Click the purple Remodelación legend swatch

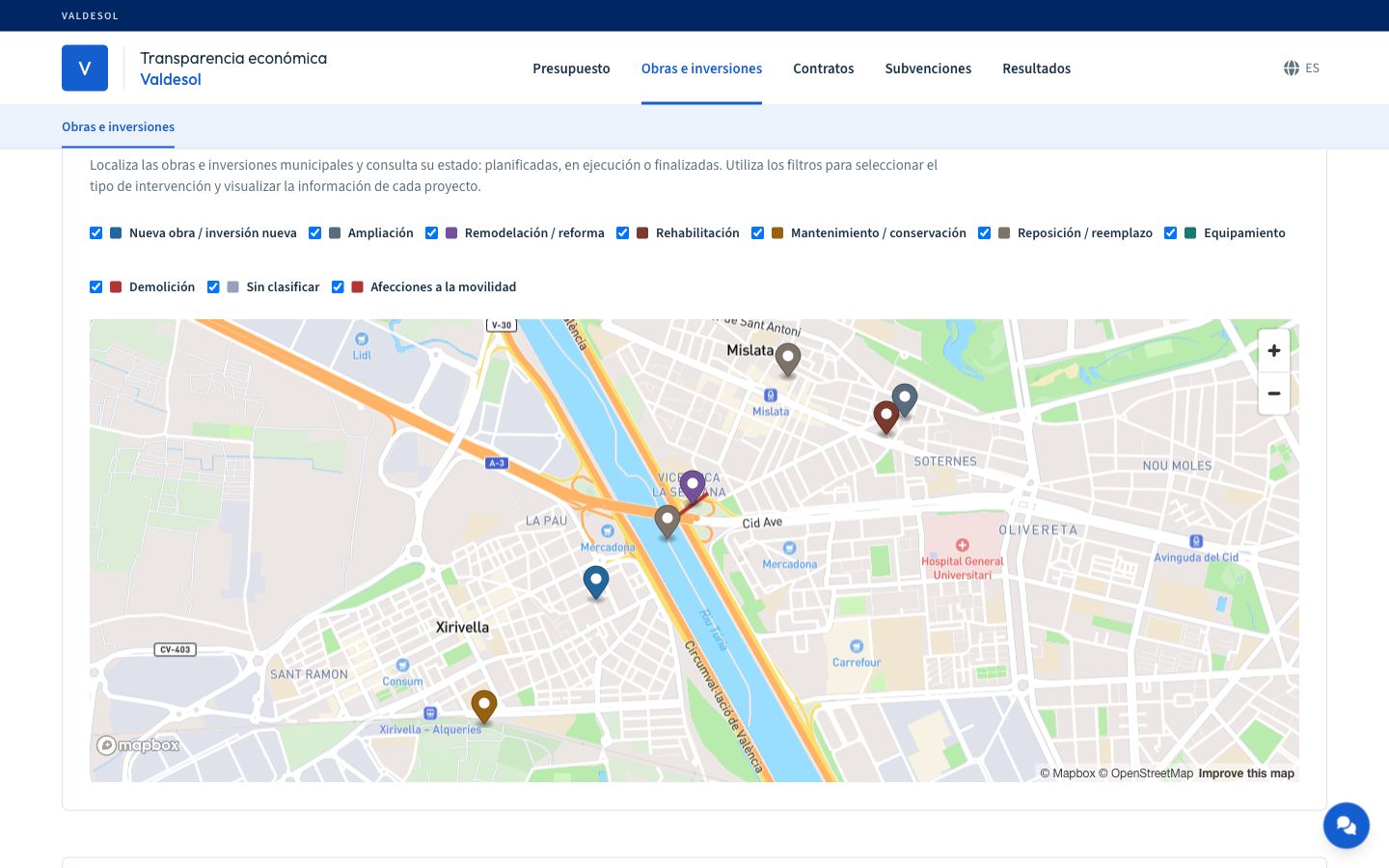pyautogui.click(x=451, y=232)
